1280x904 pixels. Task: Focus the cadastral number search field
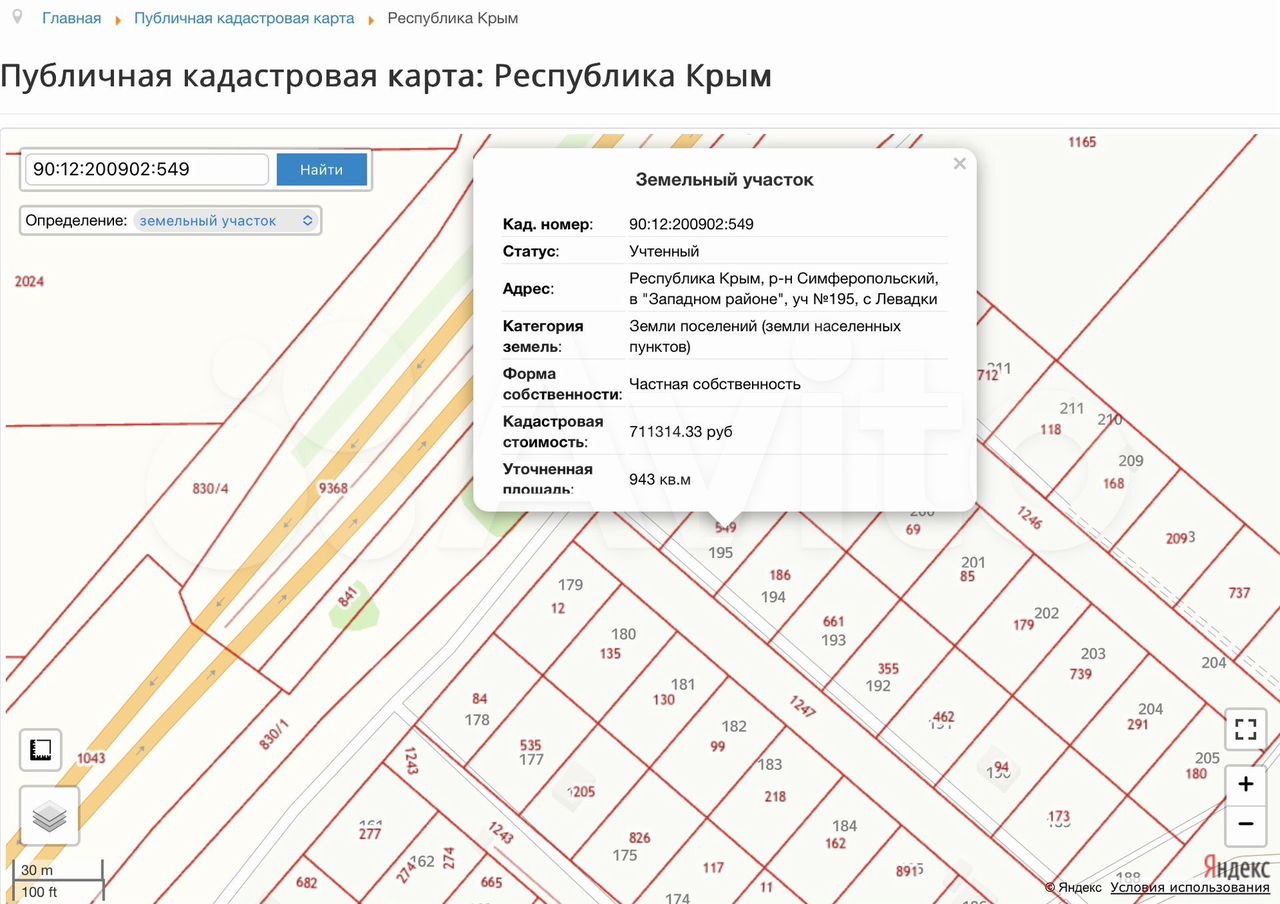[147, 170]
